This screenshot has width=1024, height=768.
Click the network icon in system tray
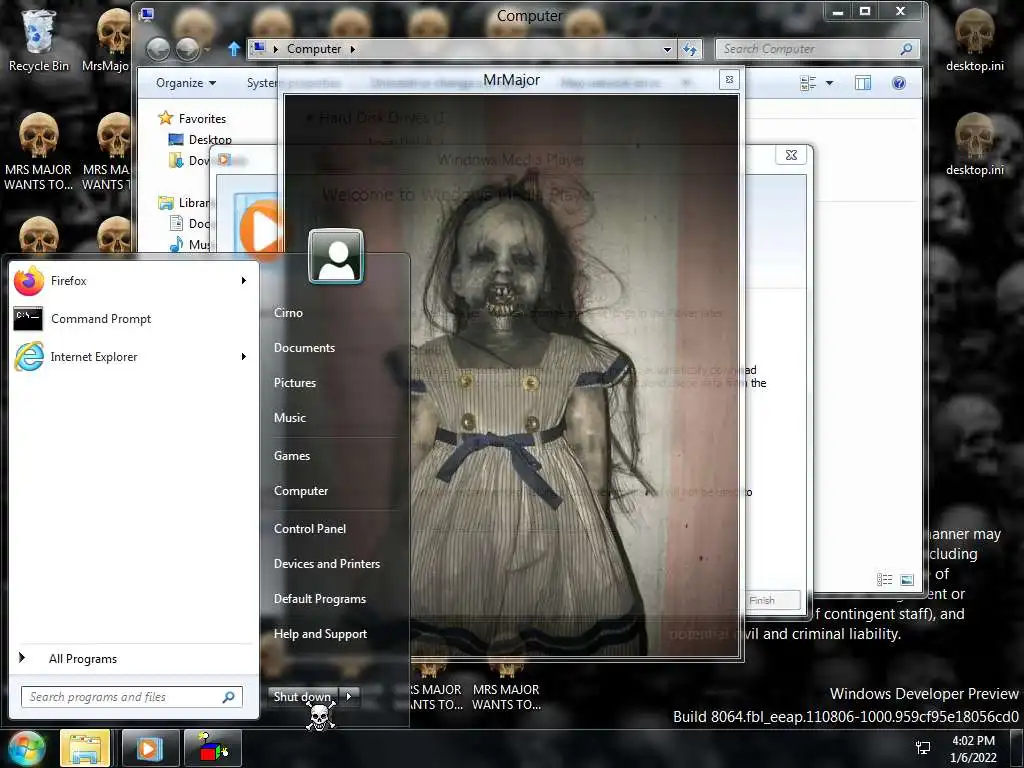pyautogui.click(x=923, y=748)
